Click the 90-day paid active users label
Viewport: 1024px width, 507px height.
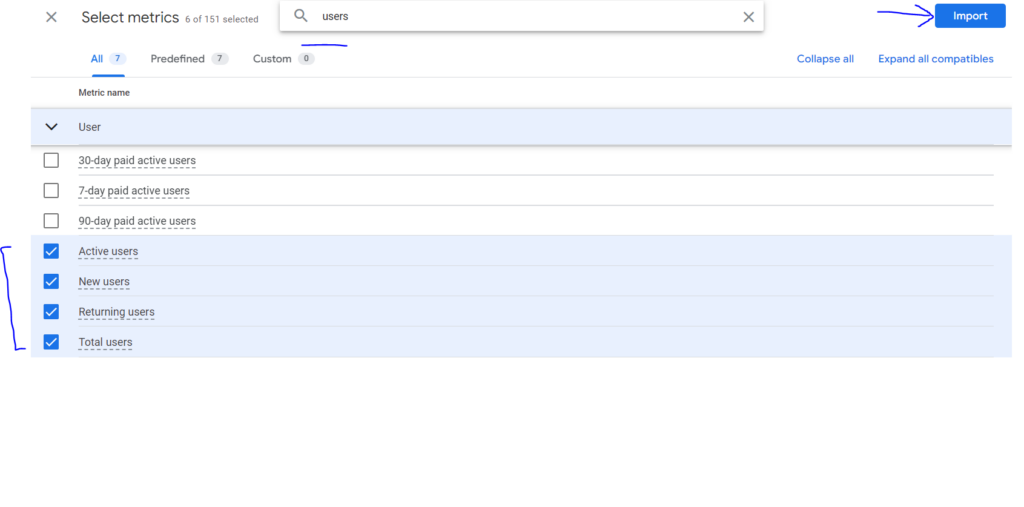(136, 221)
